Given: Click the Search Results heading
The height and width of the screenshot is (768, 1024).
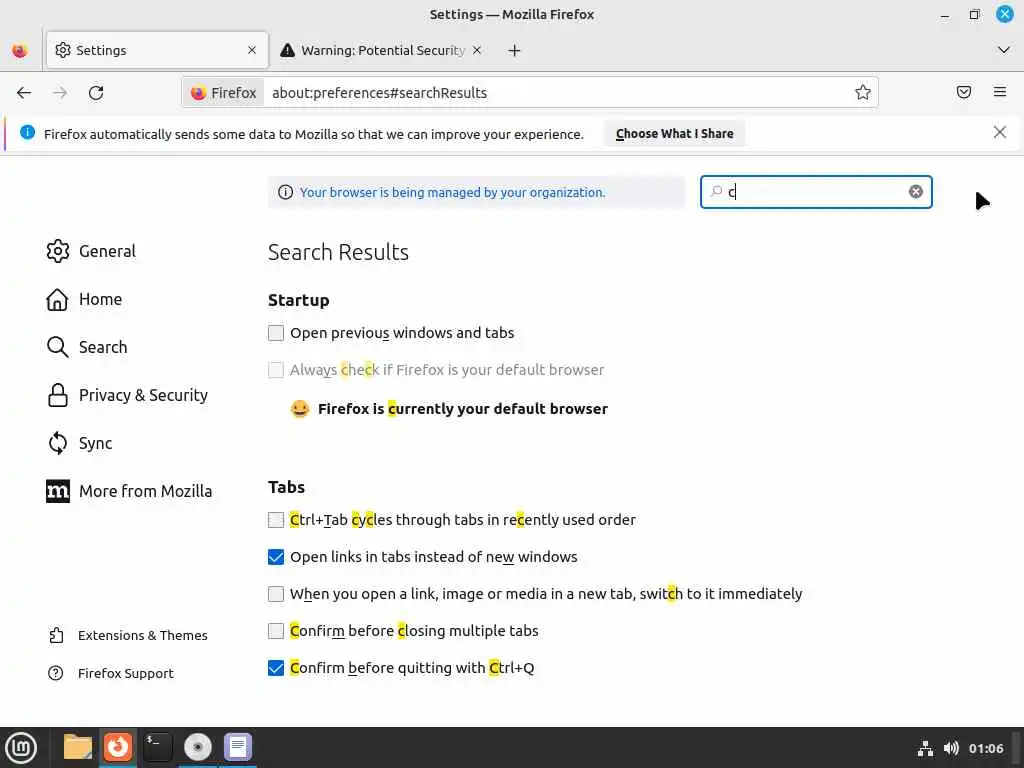Looking at the screenshot, I should [338, 252].
